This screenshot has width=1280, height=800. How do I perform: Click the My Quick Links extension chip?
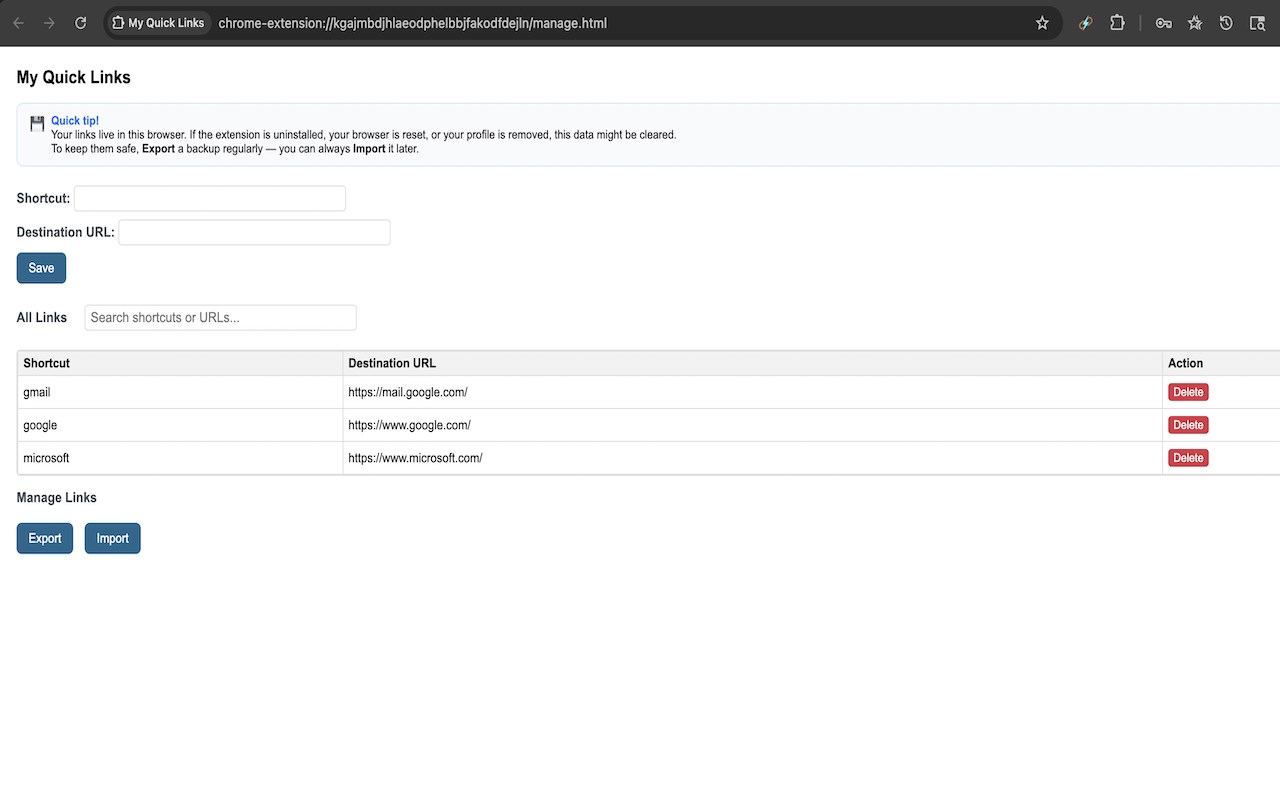159,23
